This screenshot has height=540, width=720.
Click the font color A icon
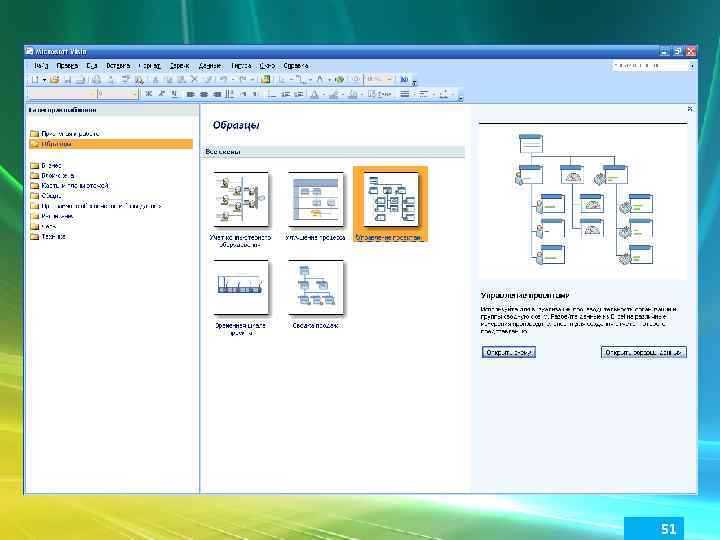pos(314,94)
